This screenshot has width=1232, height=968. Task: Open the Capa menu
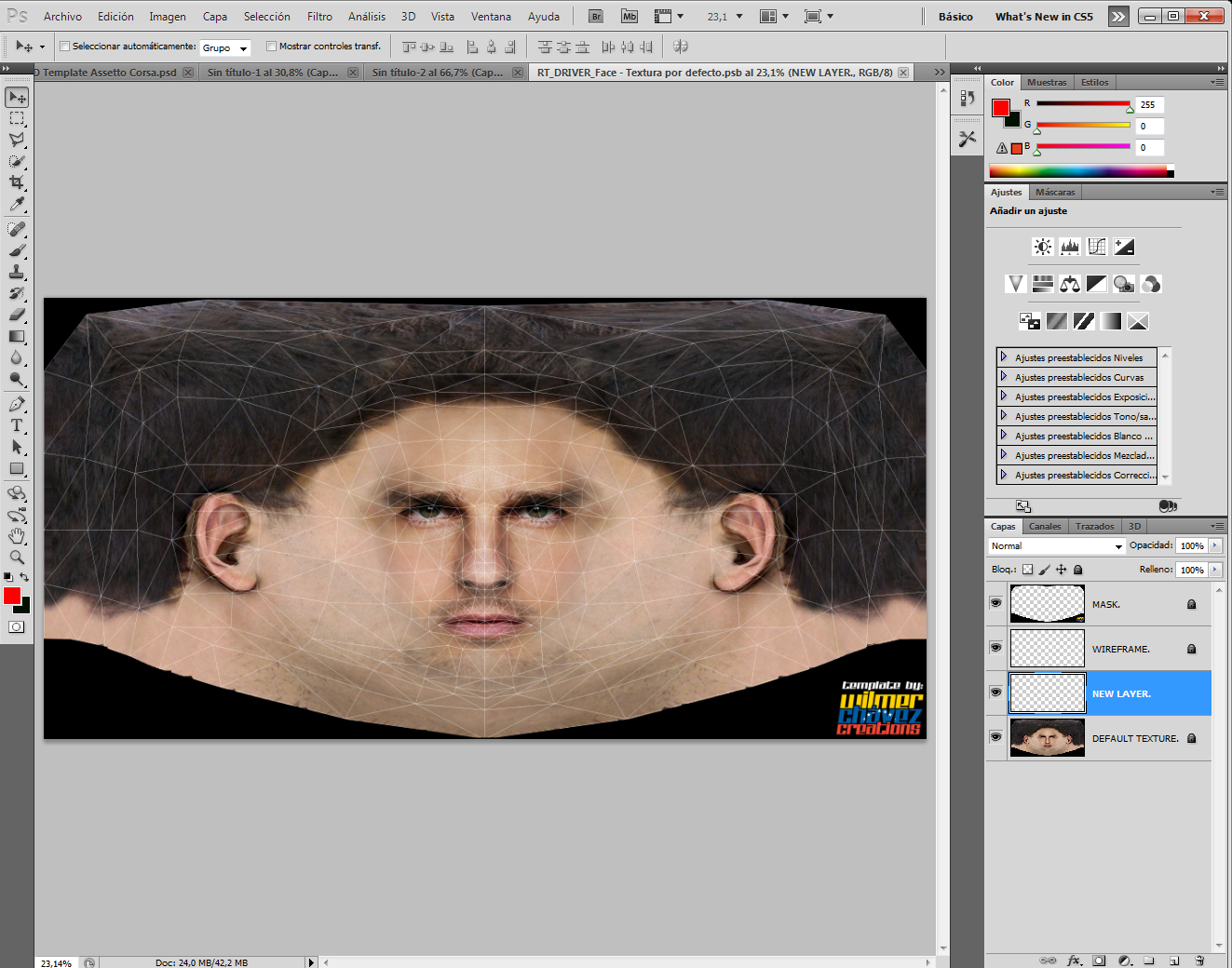coord(215,17)
